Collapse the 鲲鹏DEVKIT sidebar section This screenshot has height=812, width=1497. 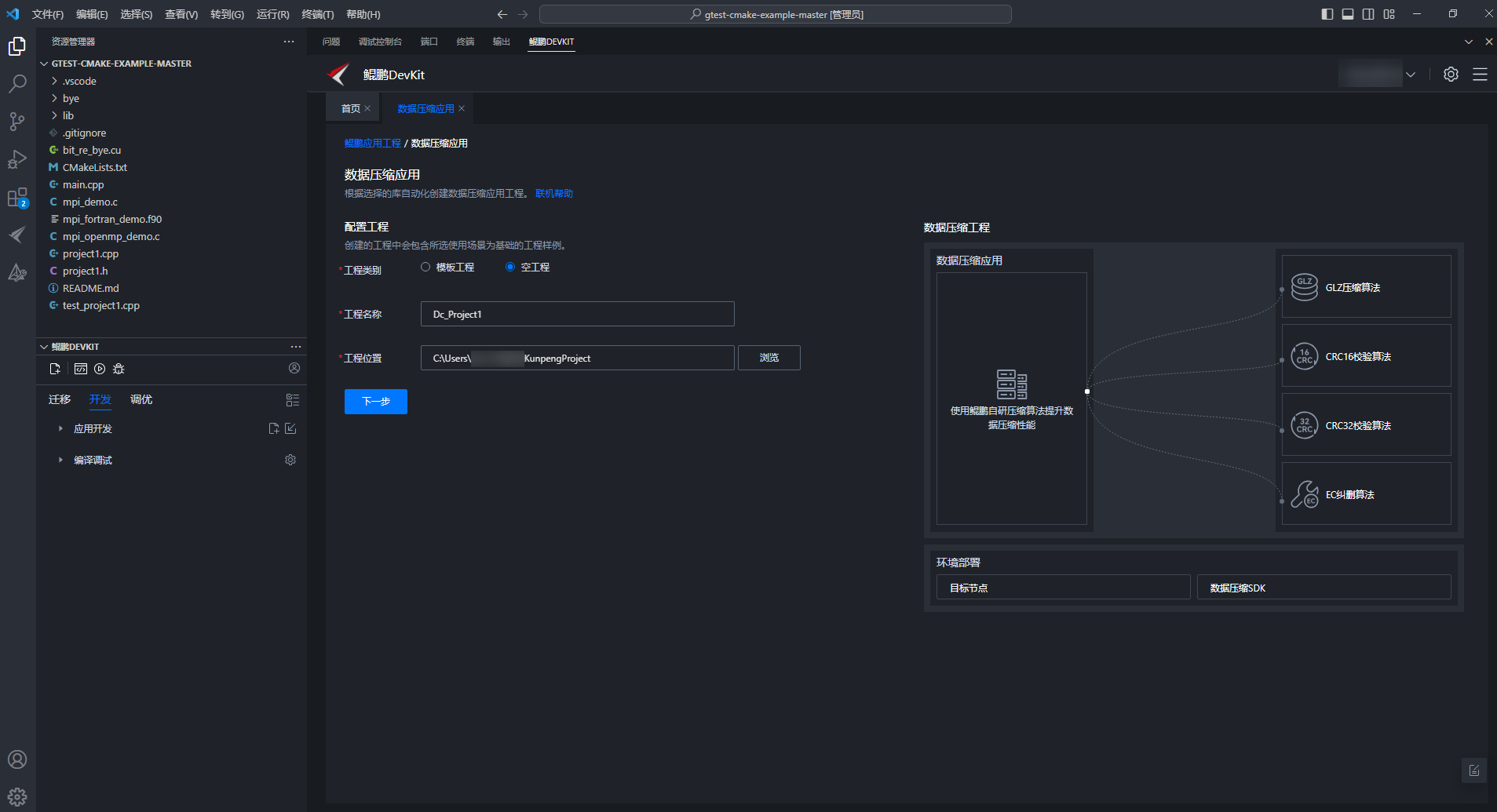pos(44,347)
